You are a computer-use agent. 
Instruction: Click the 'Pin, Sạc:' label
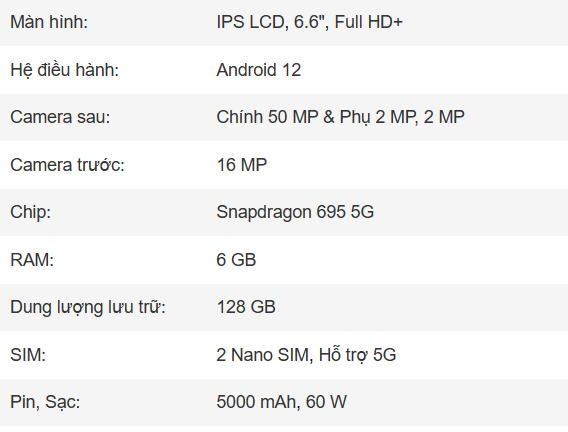coord(45,402)
